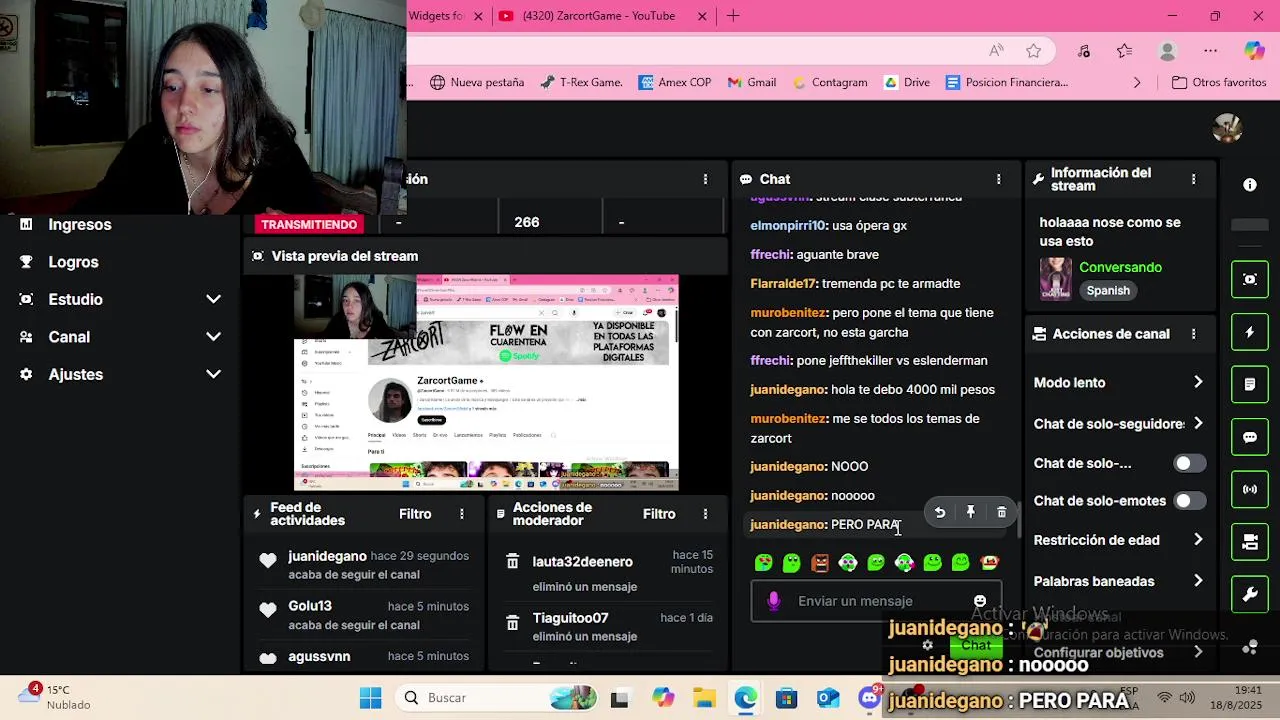Click Filtro in Acciones de moderador

659,514
